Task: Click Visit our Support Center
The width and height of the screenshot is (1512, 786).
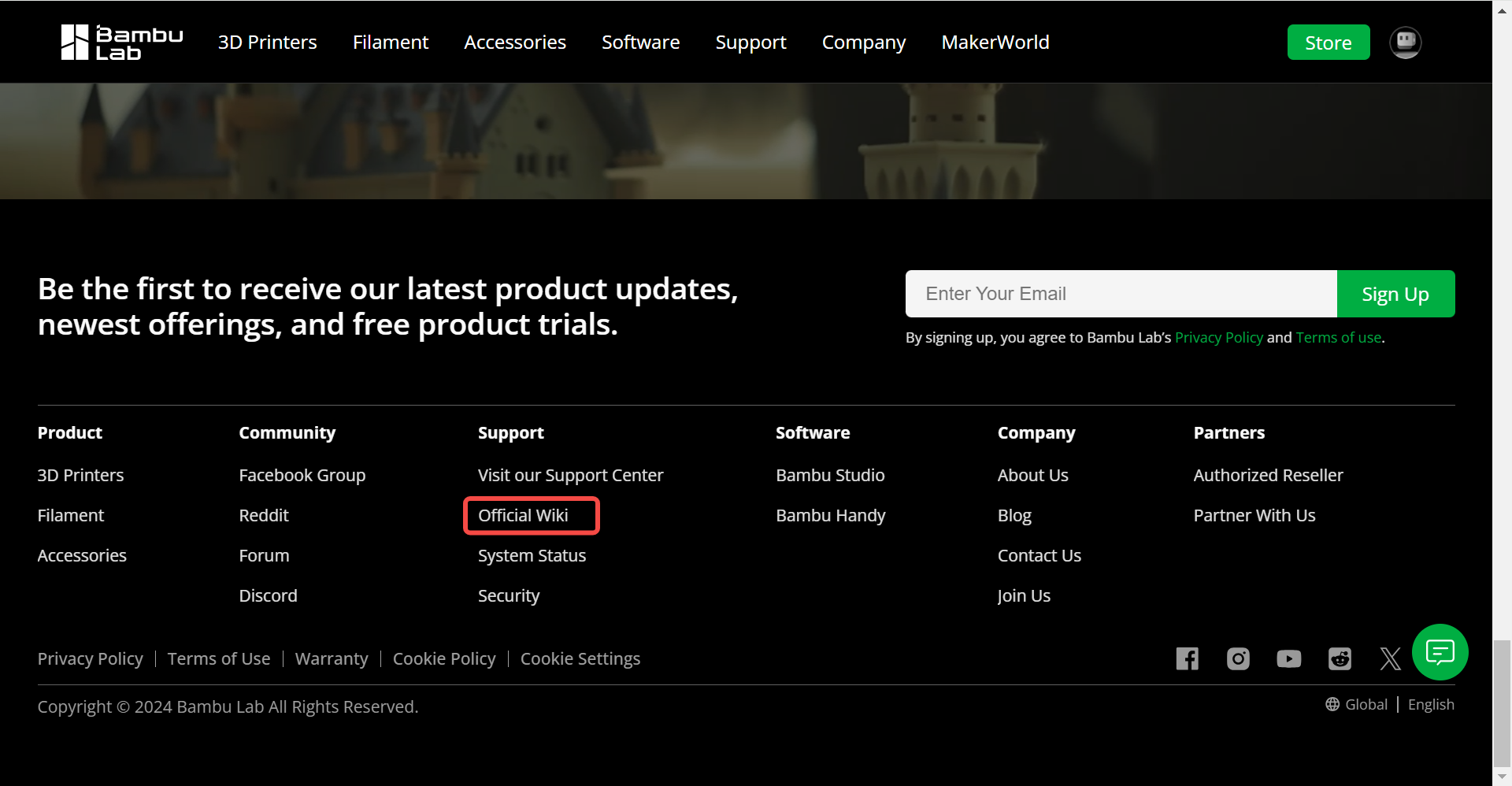Action: (571, 475)
